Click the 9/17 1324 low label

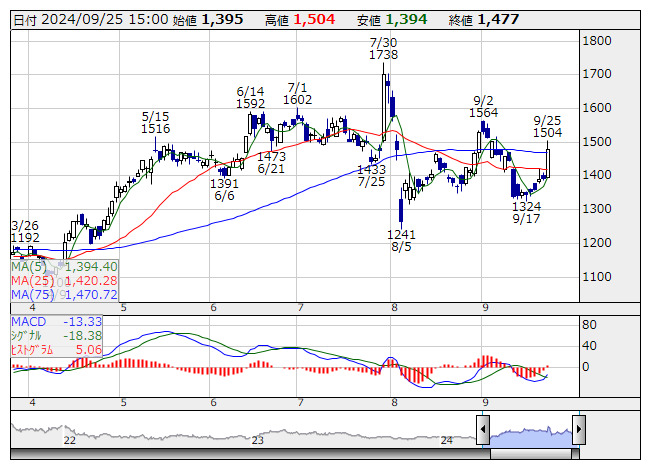coord(526,212)
